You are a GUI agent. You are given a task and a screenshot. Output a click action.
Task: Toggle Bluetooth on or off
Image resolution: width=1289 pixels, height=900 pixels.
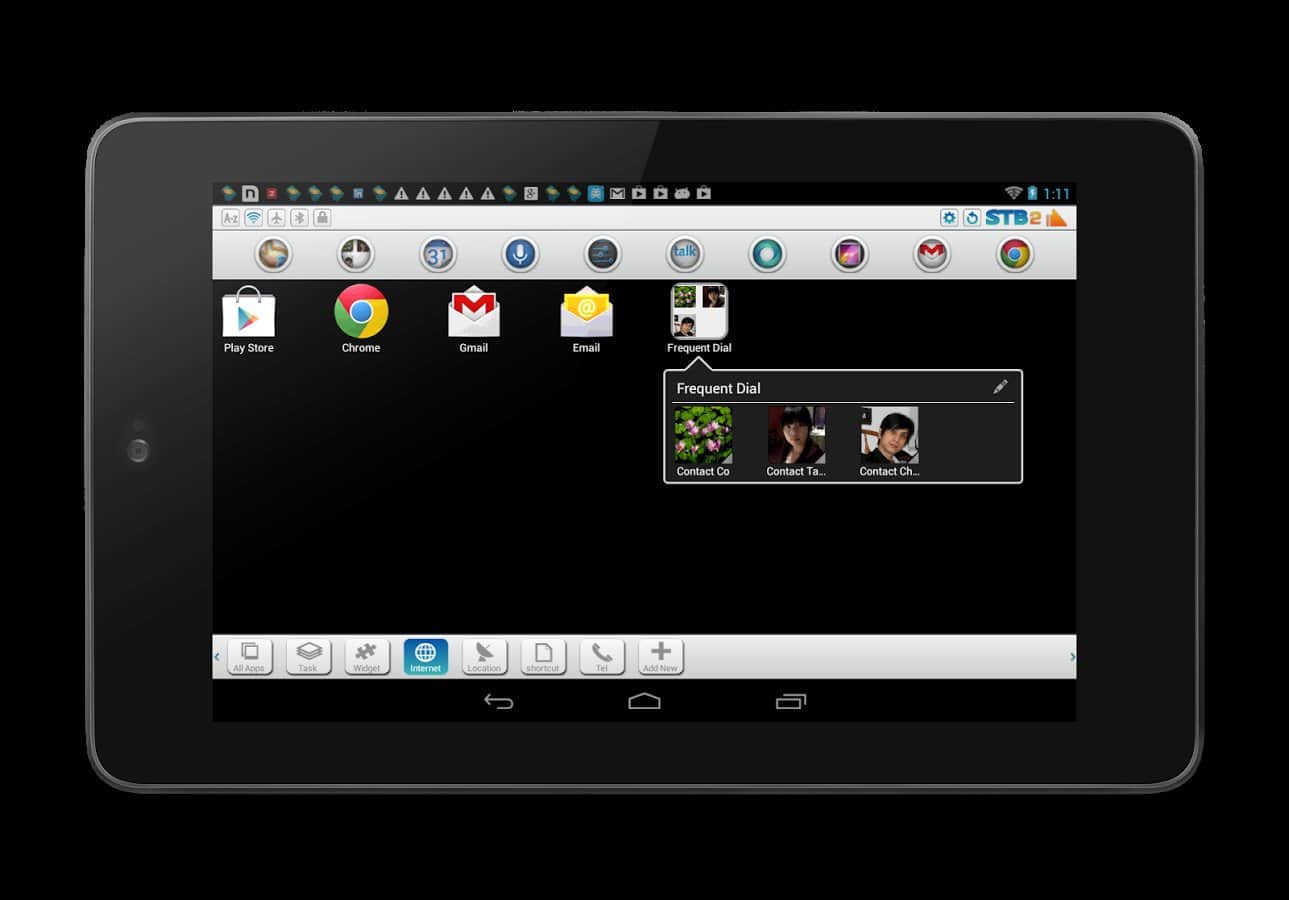(x=299, y=218)
